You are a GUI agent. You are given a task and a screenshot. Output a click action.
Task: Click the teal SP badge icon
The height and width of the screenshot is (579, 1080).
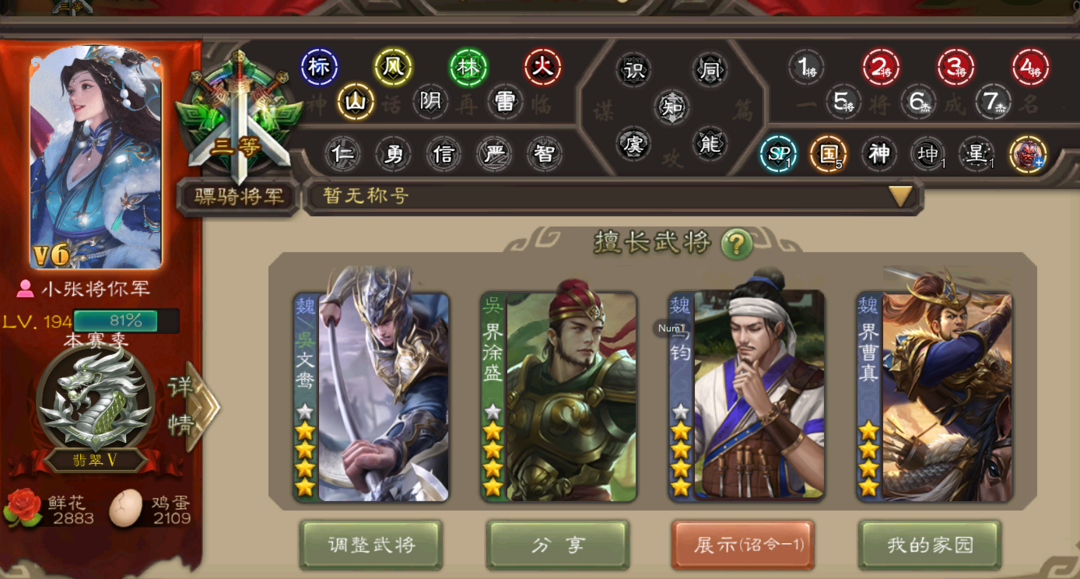click(x=778, y=154)
